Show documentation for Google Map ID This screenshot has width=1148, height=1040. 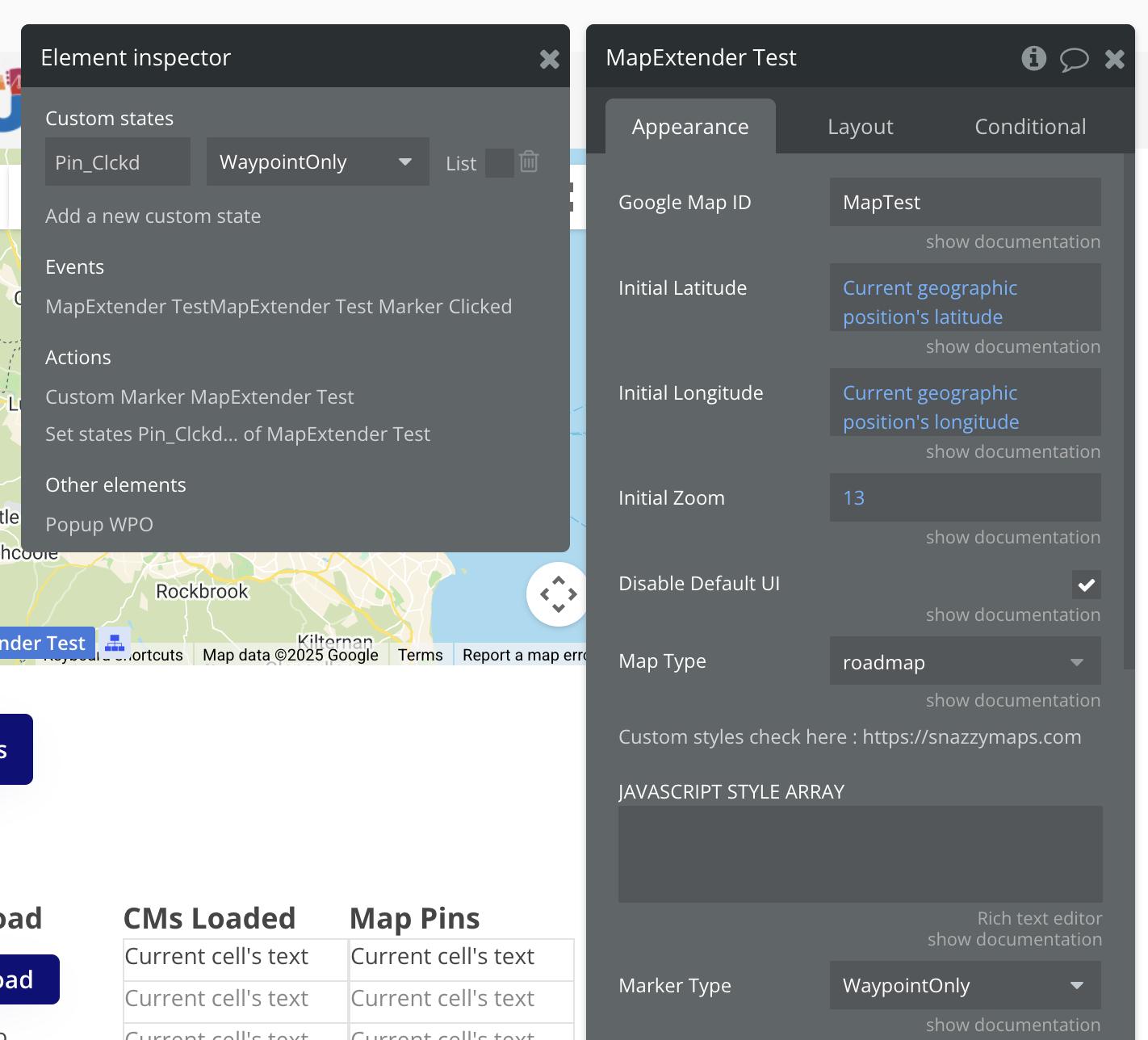1013,242
